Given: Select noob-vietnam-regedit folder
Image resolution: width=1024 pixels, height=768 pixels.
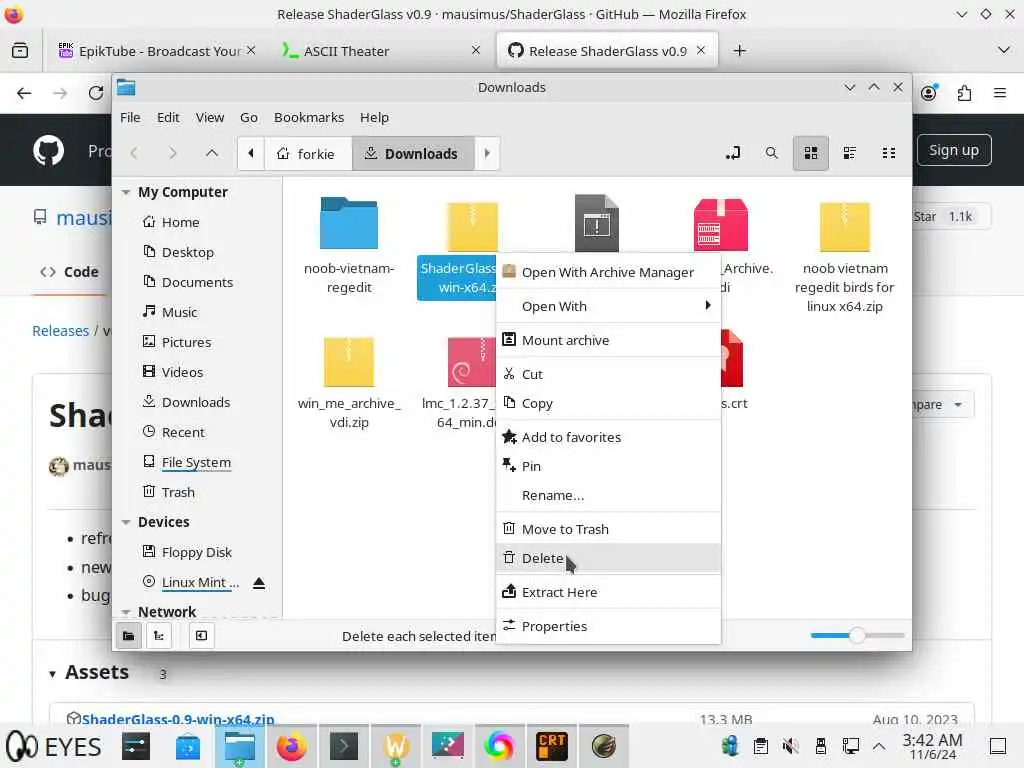Looking at the screenshot, I should point(349,246).
